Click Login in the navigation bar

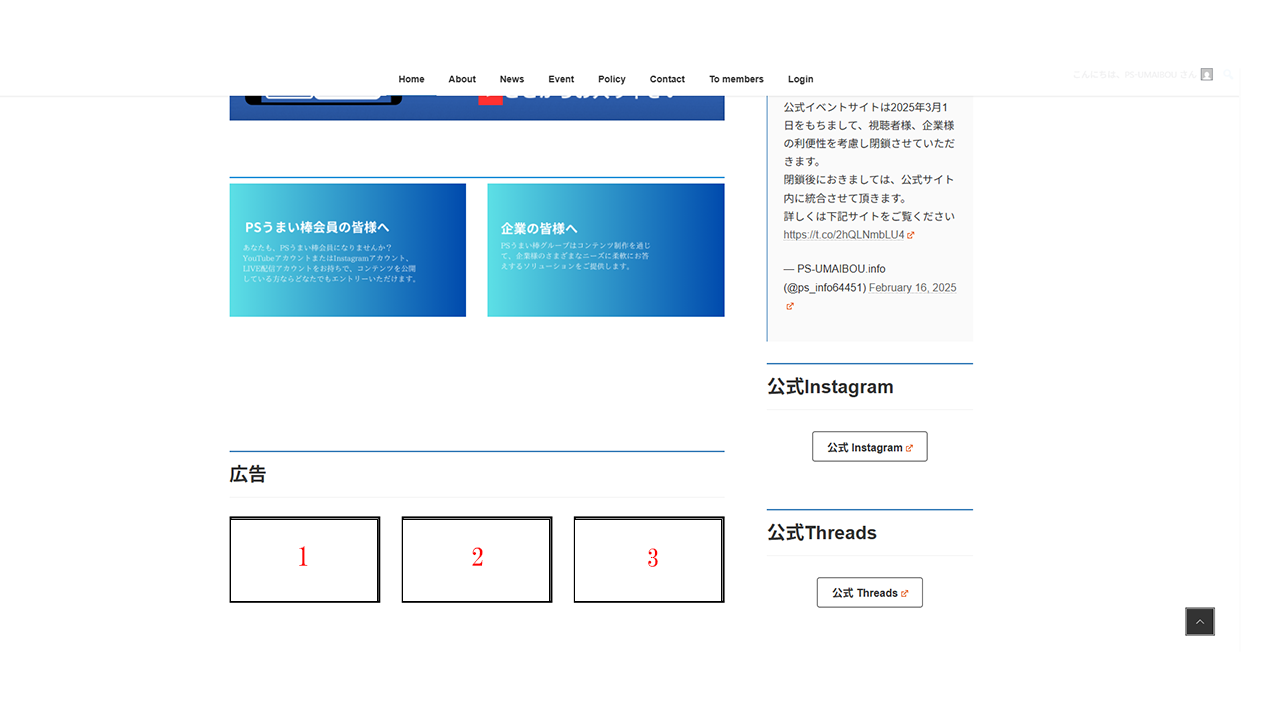coord(800,79)
